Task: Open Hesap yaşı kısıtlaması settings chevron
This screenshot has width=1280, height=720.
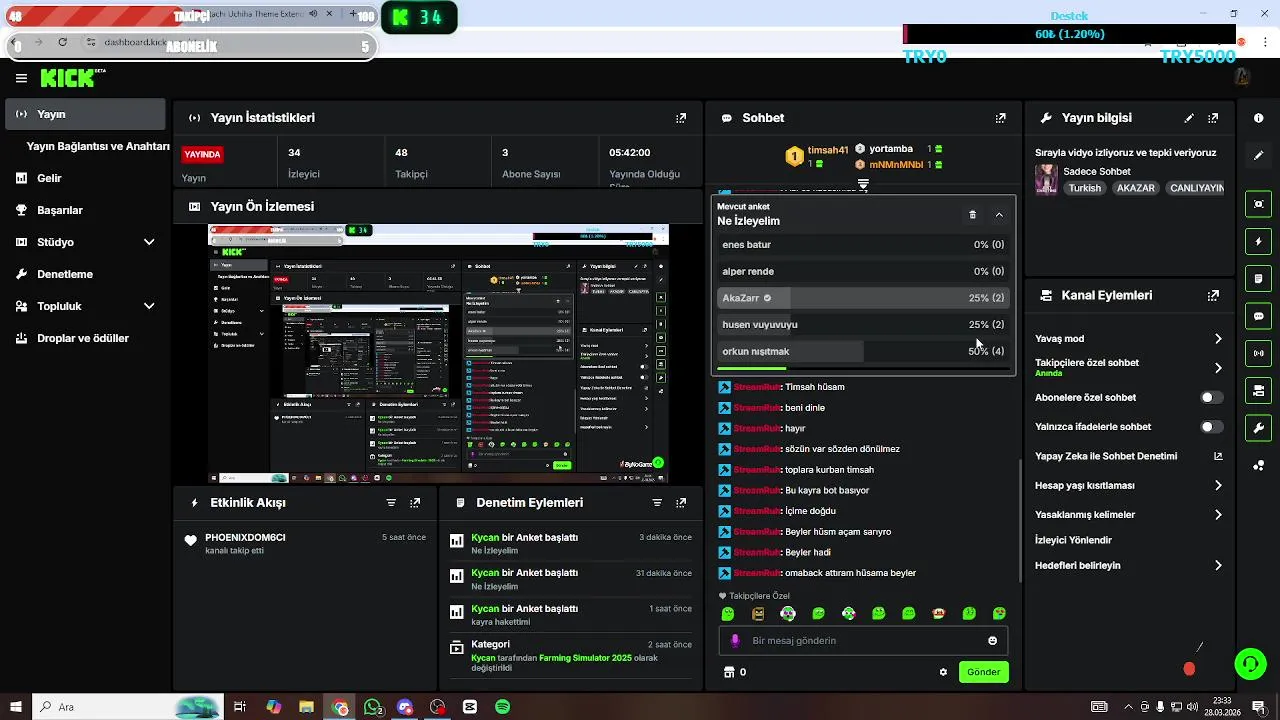Action: [x=1218, y=486]
